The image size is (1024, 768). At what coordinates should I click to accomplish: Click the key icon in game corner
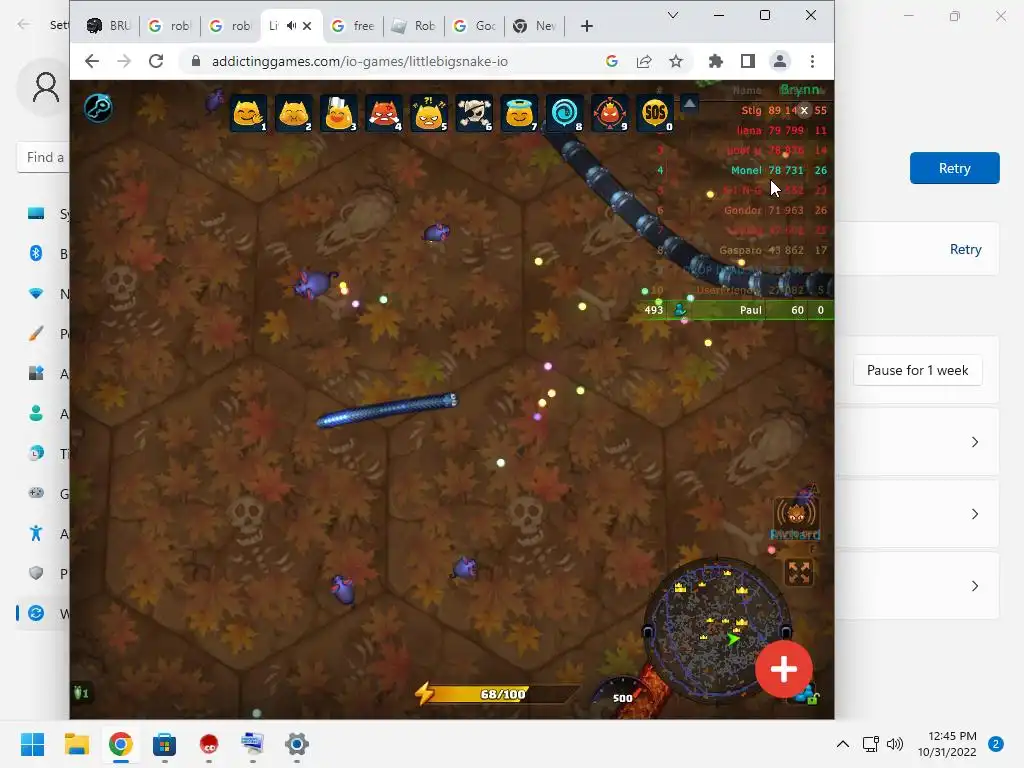[98, 108]
